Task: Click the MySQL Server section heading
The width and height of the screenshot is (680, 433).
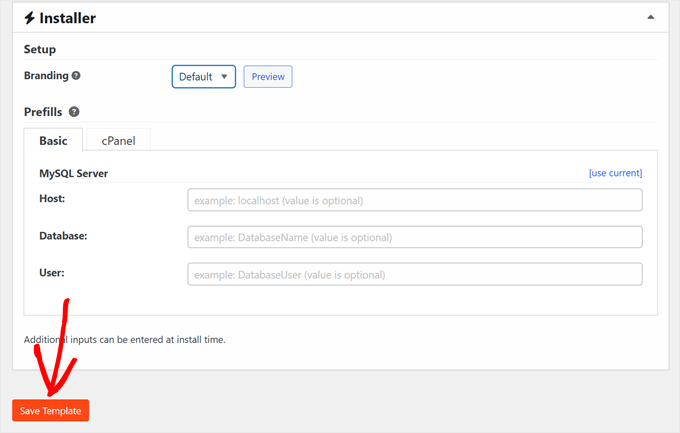Action: (x=73, y=173)
